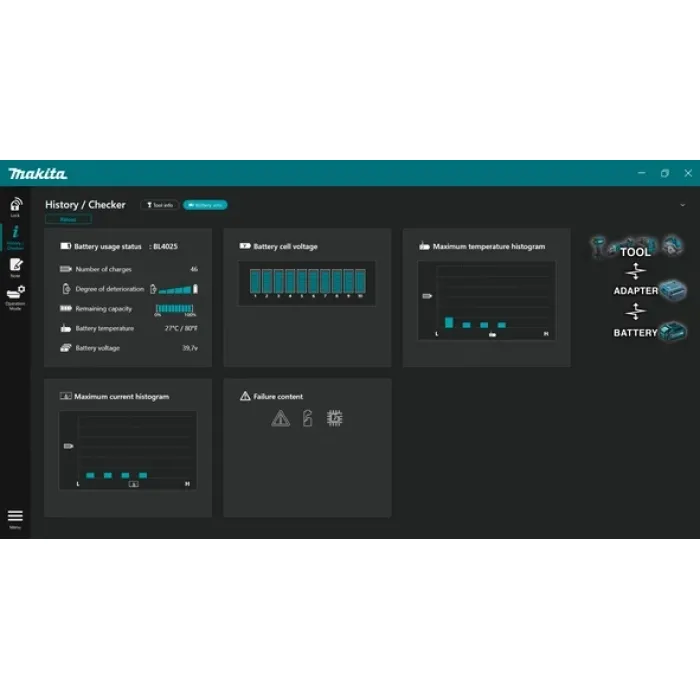Click the chip failure icon
Image resolution: width=700 pixels, height=700 pixels.
pos(334,419)
